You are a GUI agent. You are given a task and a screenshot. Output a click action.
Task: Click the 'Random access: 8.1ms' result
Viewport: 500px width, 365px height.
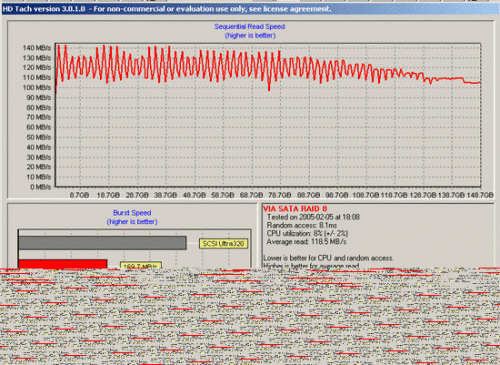coord(302,225)
